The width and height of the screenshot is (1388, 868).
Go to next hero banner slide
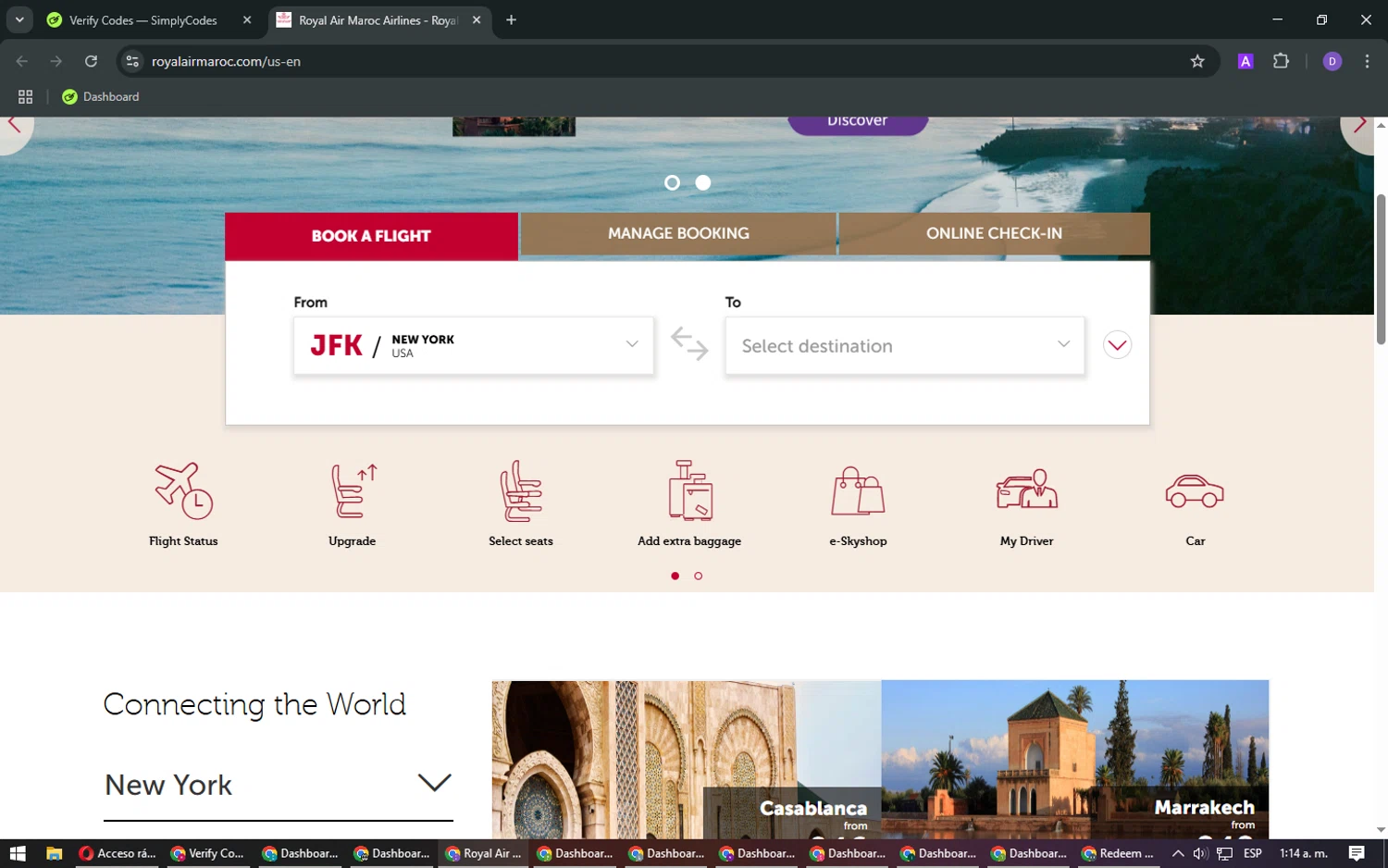click(x=1358, y=124)
